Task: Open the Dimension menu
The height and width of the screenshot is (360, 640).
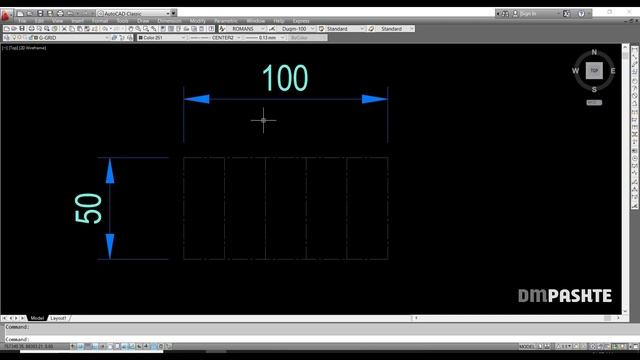Action: click(169, 21)
